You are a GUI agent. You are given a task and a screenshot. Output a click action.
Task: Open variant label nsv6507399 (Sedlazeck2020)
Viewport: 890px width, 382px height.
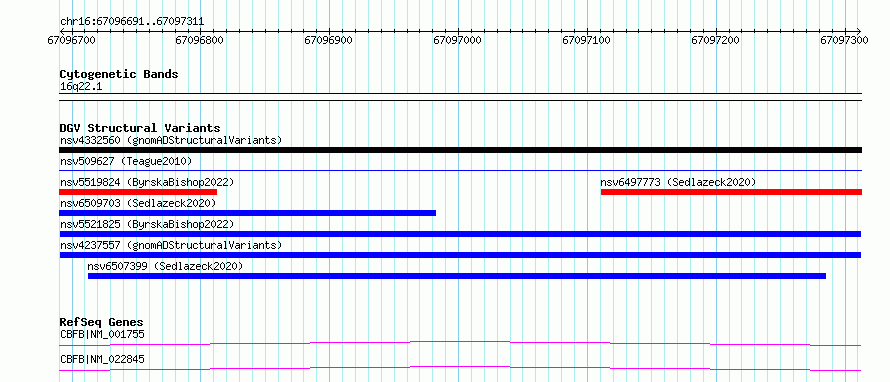click(x=165, y=266)
